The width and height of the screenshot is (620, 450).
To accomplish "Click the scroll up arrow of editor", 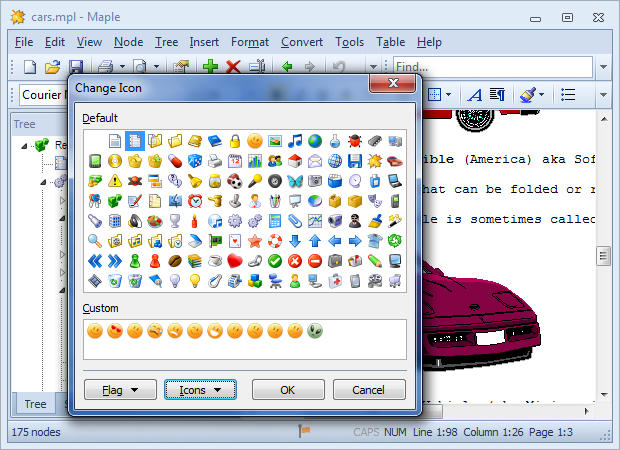I will coord(603,119).
